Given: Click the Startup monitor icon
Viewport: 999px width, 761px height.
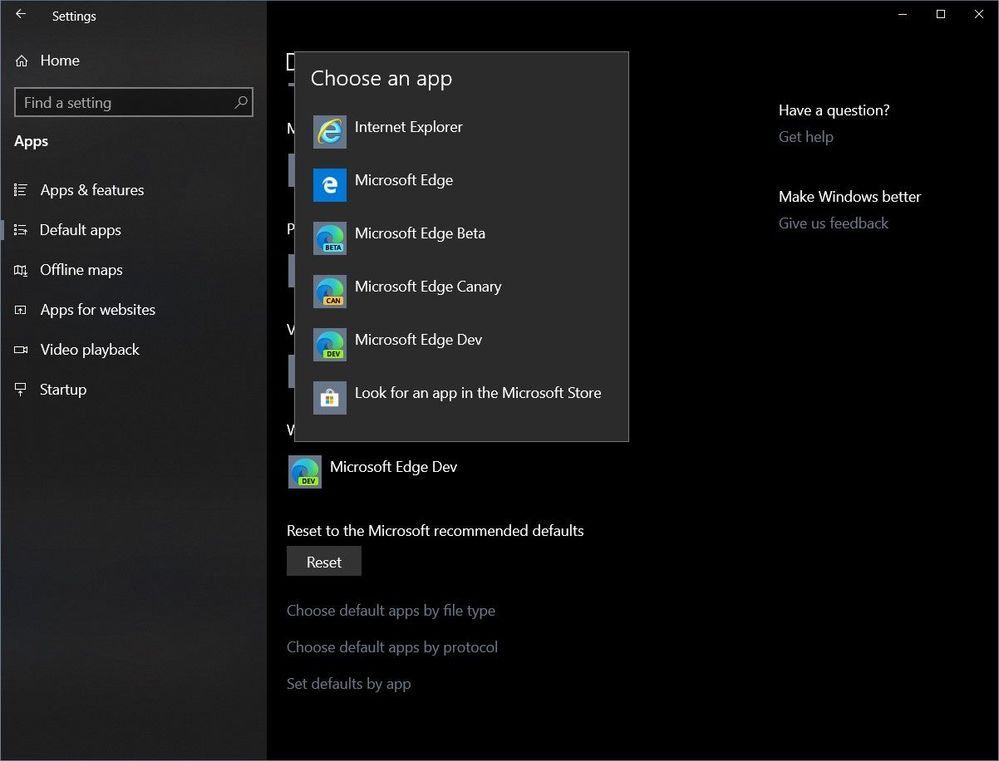Looking at the screenshot, I should [20, 389].
